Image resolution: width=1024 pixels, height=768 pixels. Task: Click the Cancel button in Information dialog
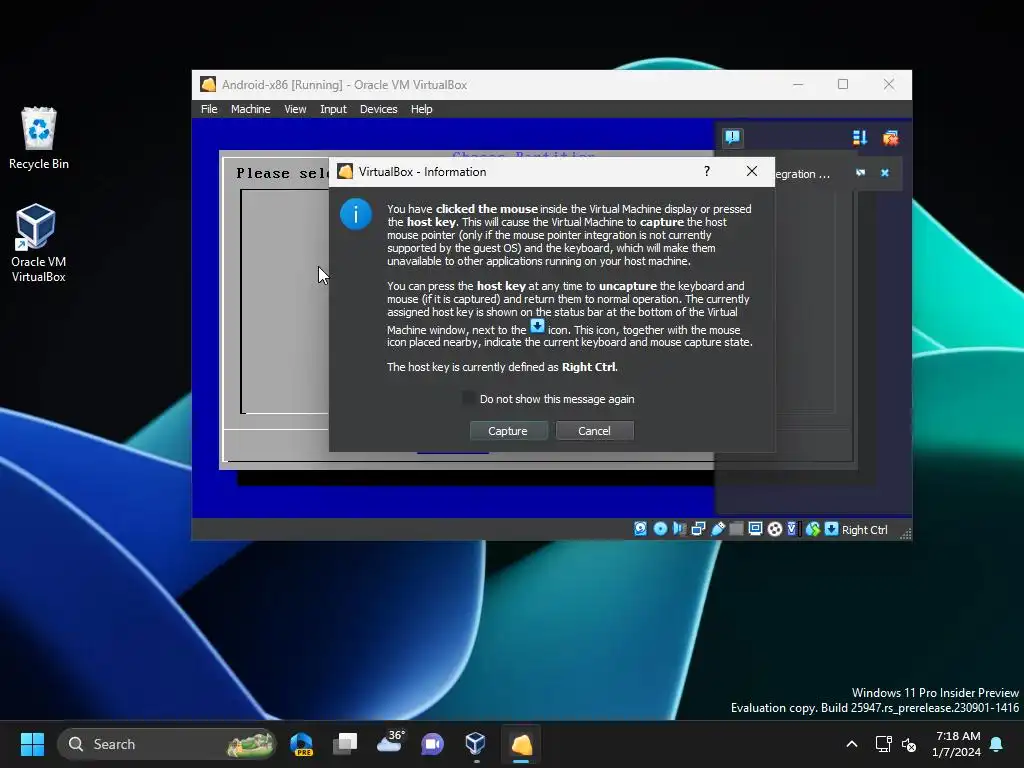tap(594, 430)
